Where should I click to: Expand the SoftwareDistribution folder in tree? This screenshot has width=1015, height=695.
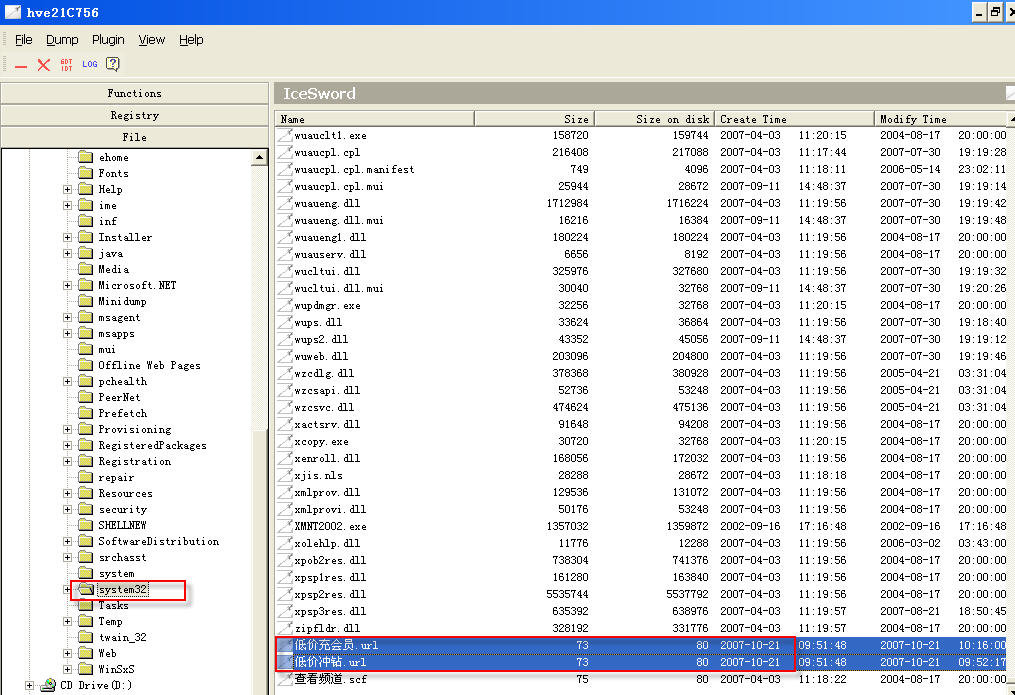click(x=68, y=542)
